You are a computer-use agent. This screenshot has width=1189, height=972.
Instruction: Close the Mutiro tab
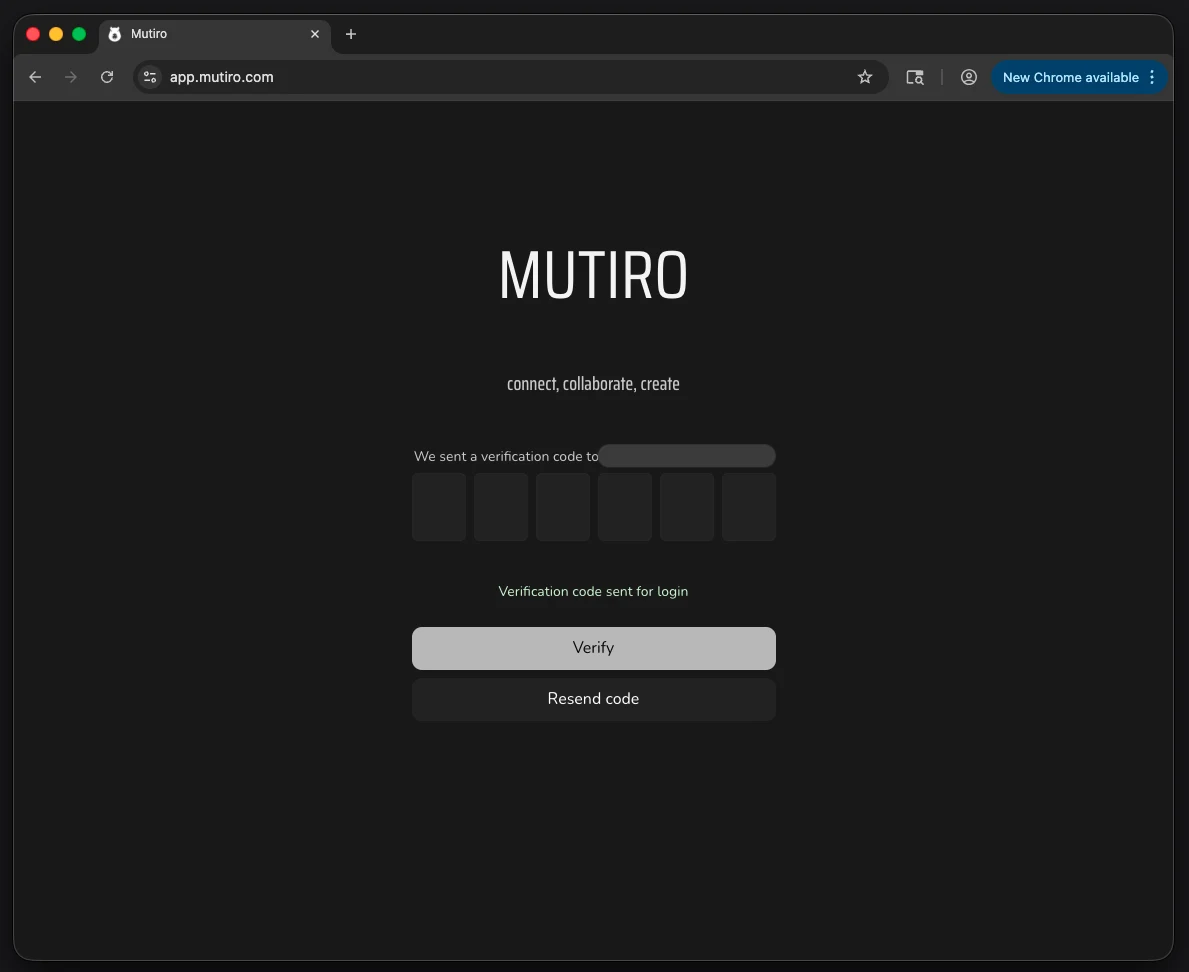point(315,34)
